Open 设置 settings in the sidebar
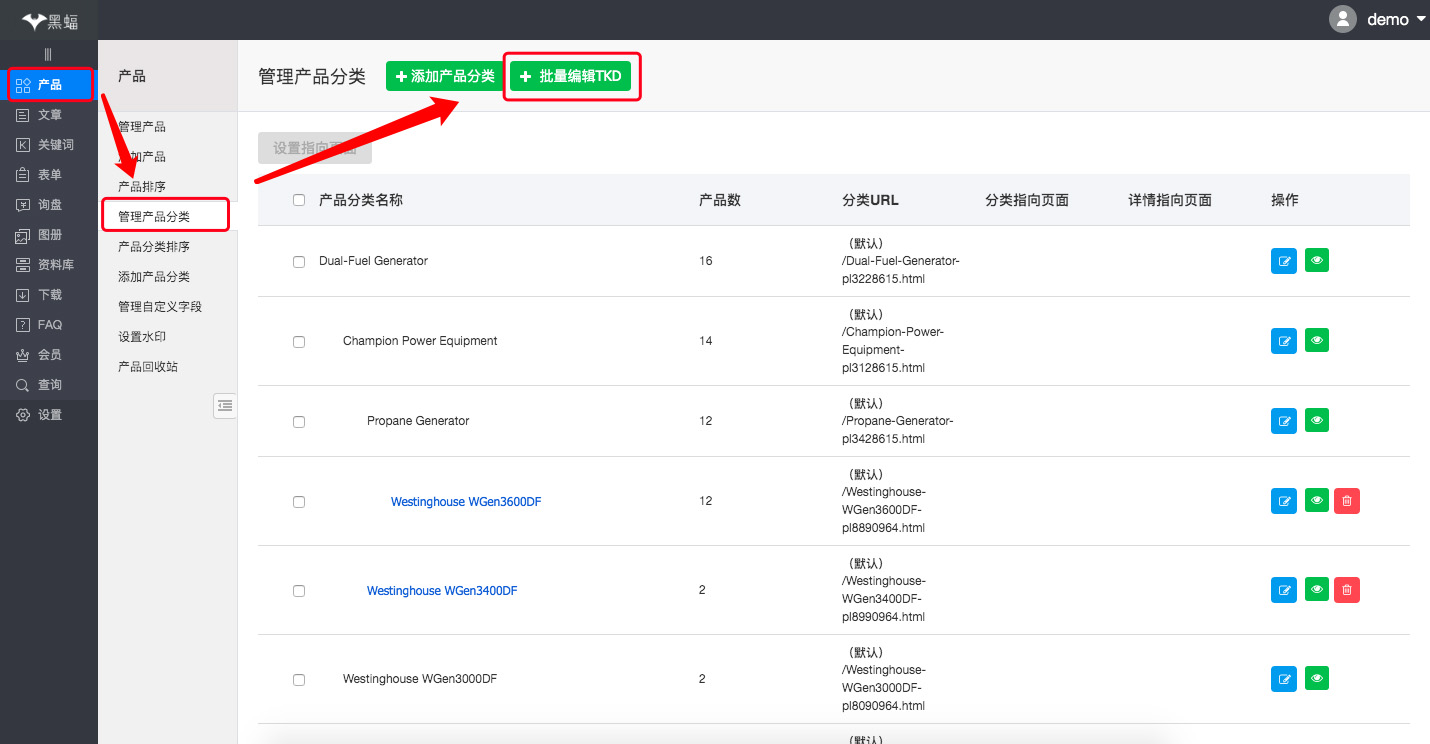The width and height of the screenshot is (1430, 744). [x=49, y=415]
